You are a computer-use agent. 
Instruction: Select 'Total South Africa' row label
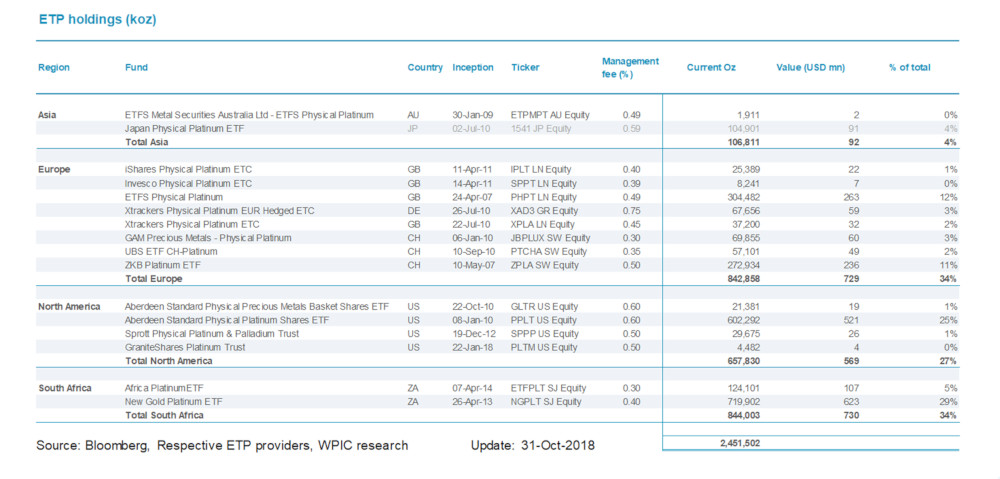[x=165, y=415]
